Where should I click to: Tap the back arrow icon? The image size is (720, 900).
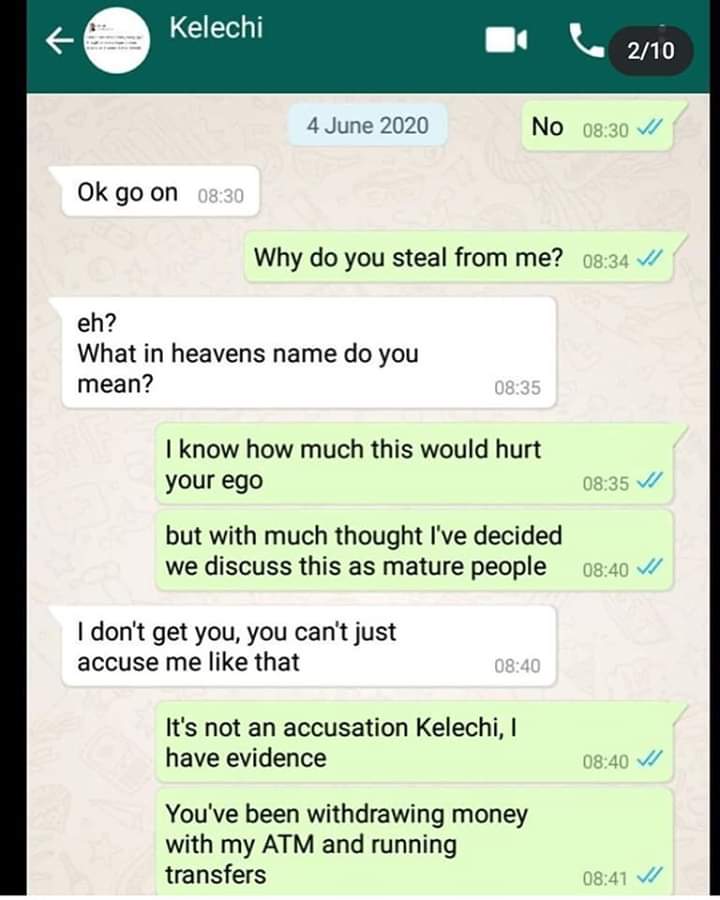click(x=60, y=41)
